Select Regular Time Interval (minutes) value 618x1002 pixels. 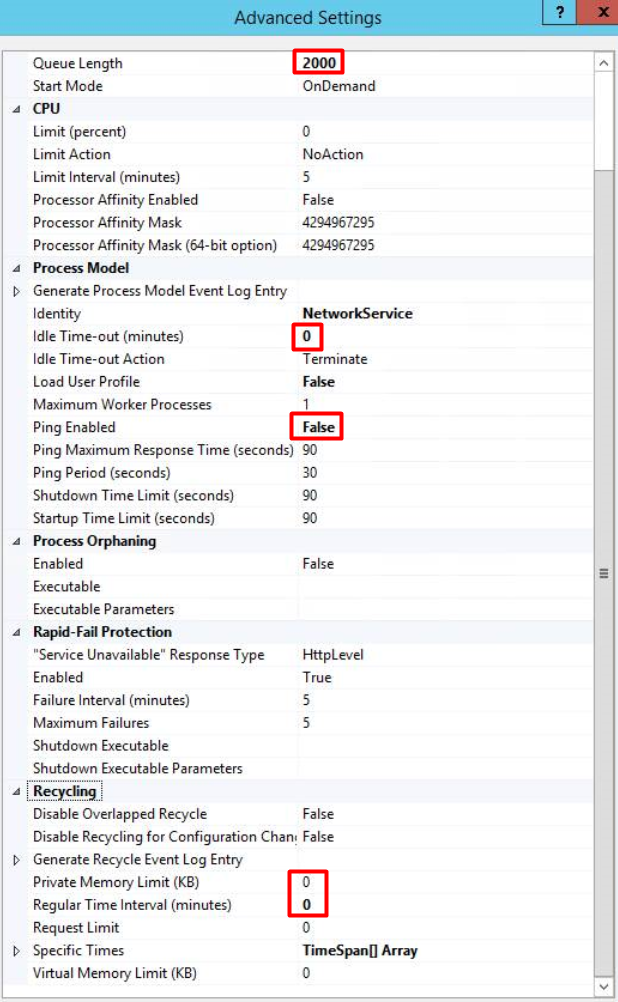307,905
